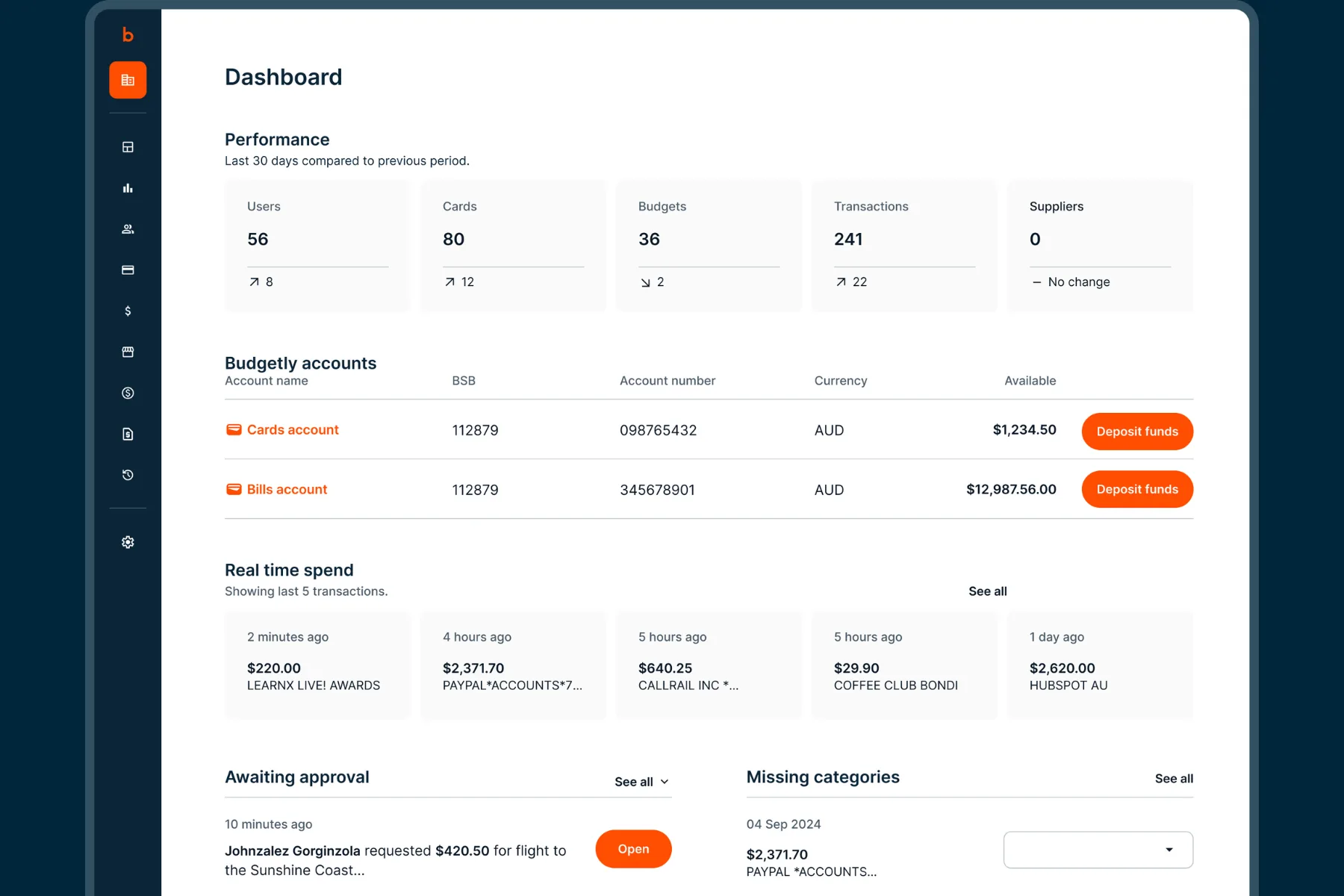Viewport: 1344px width, 896px height.
Task: Open the cards sidebar icon
Action: point(128,270)
